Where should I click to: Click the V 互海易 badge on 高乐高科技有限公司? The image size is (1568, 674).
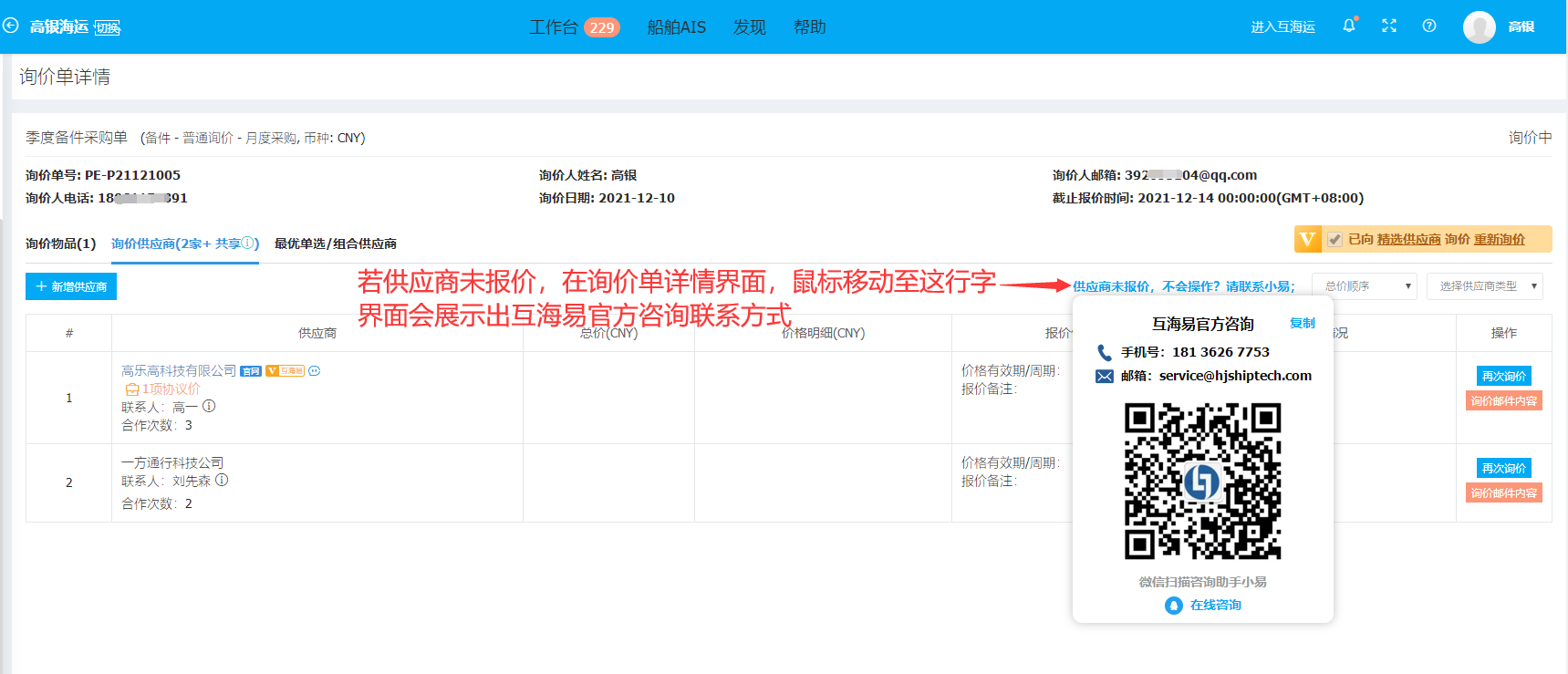(x=285, y=371)
